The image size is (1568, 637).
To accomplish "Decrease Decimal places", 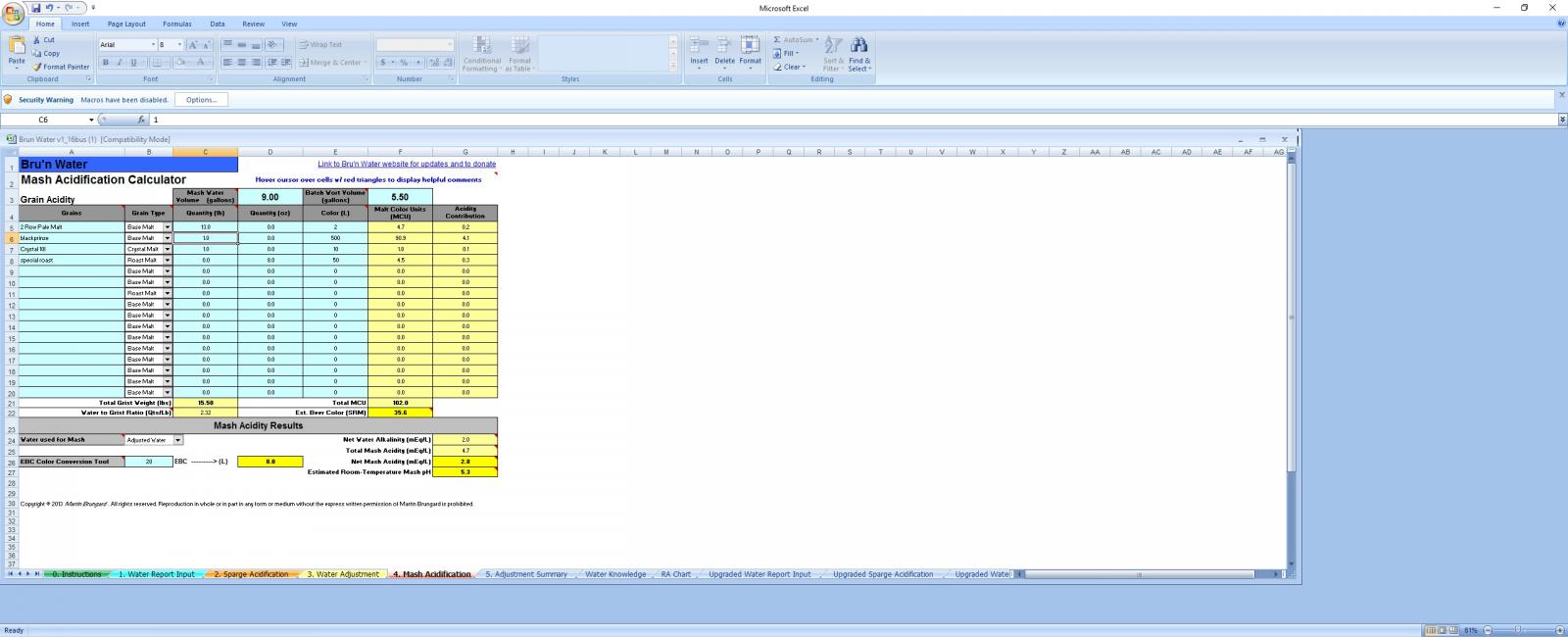I will pos(446,63).
